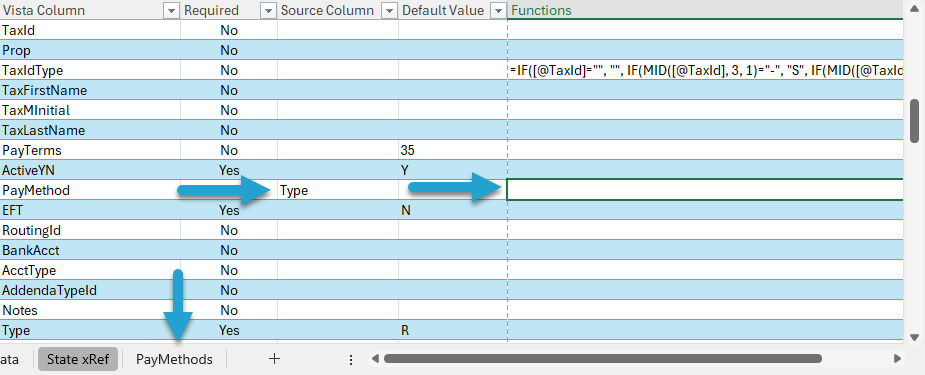The width and height of the screenshot is (925, 375).
Task: Select the ActiveYN cell
Action: pyautogui.click(x=90, y=170)
